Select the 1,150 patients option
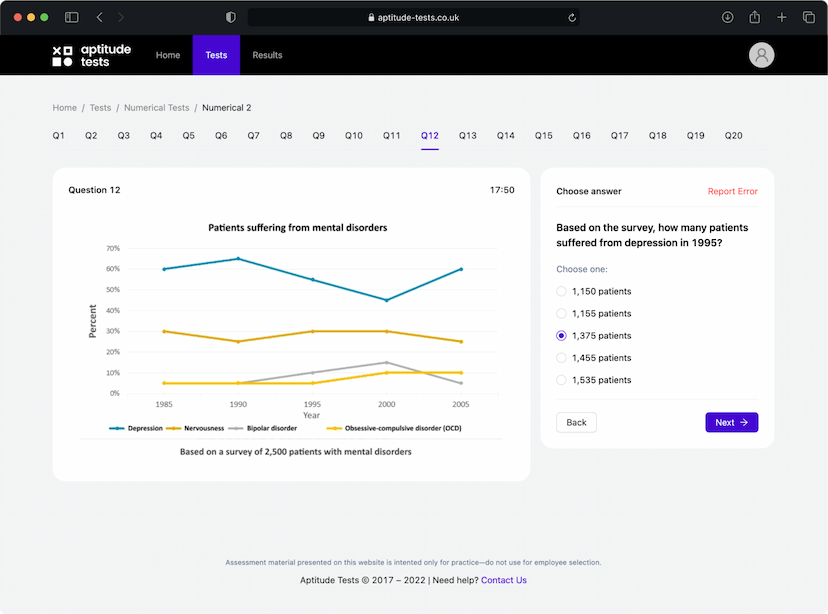Image resolution: width=828 pixels, height=614 pixels. pyautogui.click(x=561, y=292)
